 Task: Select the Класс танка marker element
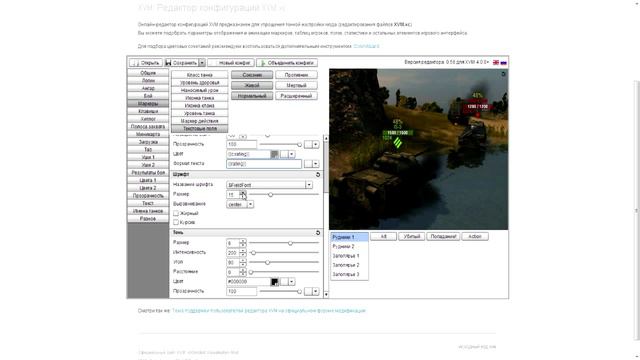[200, 75]
